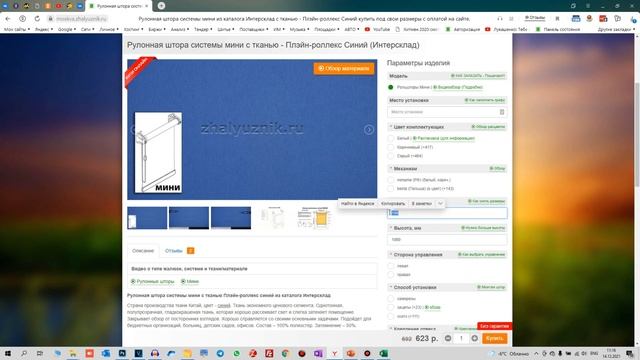The image size is (640, 360).
Task: Open Photoshop from the taskbar
Action: [x=122, y=353]
